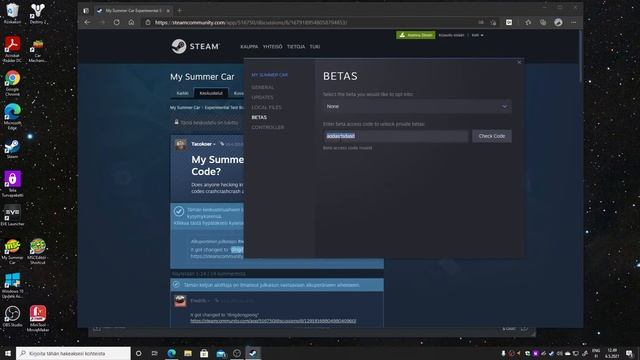Open the Cortana circle on the taskbar

[138, 353]
